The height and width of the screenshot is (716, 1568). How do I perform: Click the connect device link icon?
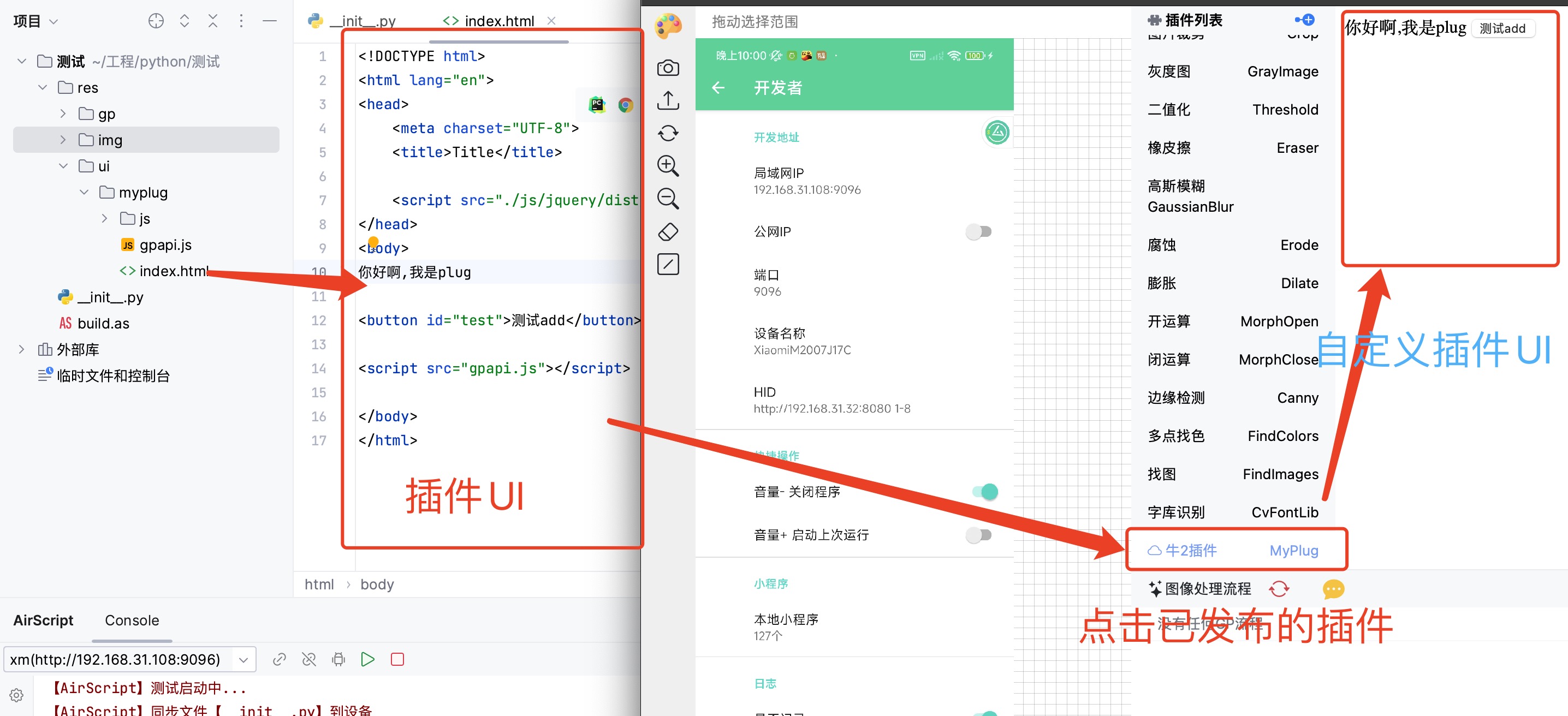280,659
